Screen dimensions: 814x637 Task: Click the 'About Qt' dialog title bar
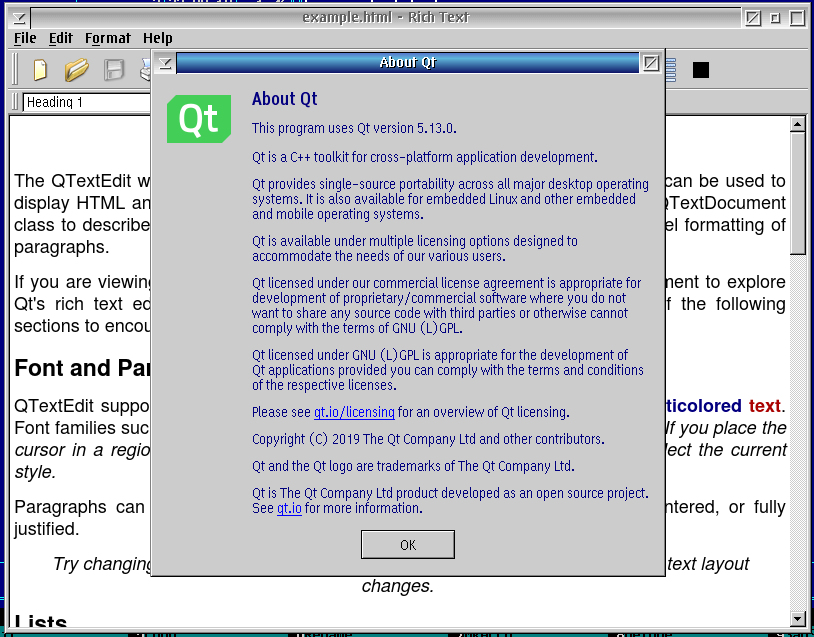tap(408, 63)
